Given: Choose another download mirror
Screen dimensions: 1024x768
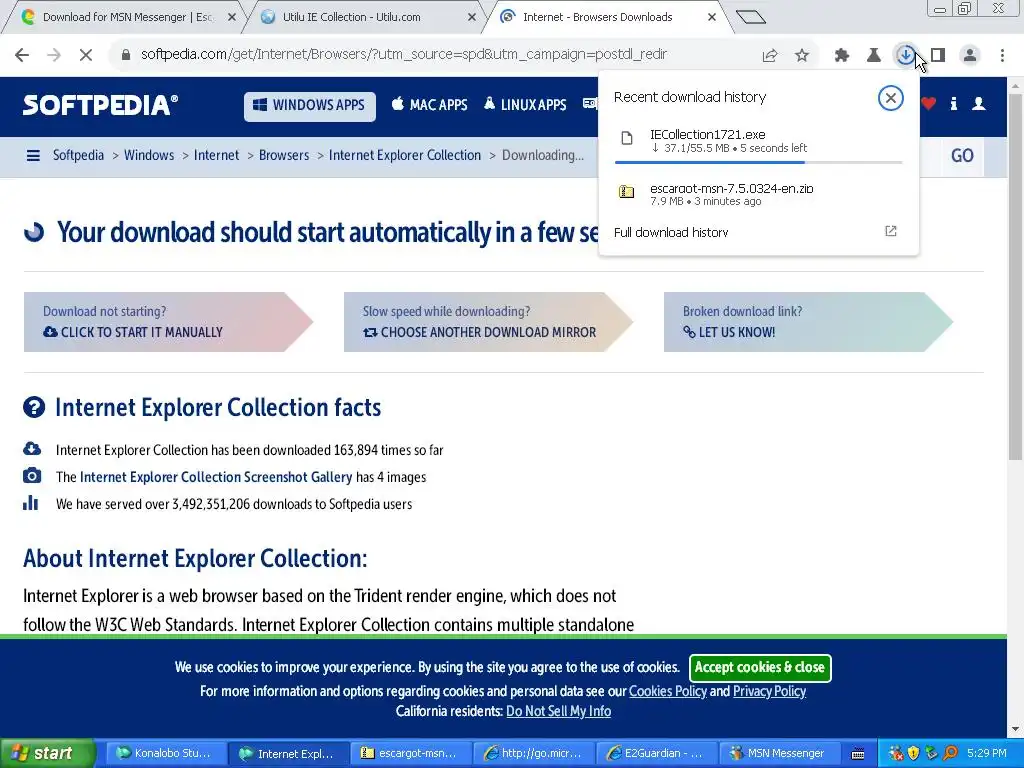Looking at the screenshot, I should [488, 322].
